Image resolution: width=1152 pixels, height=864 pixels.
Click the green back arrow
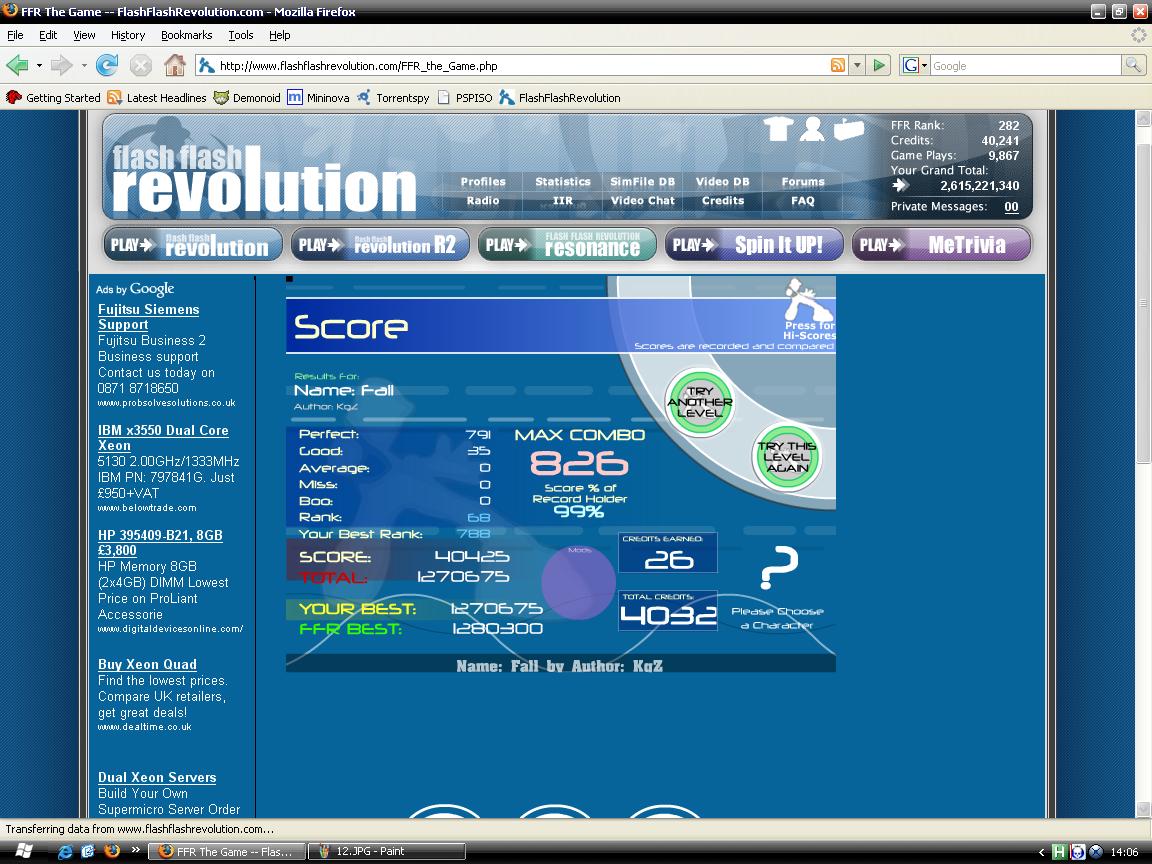(x=17, y=65)
